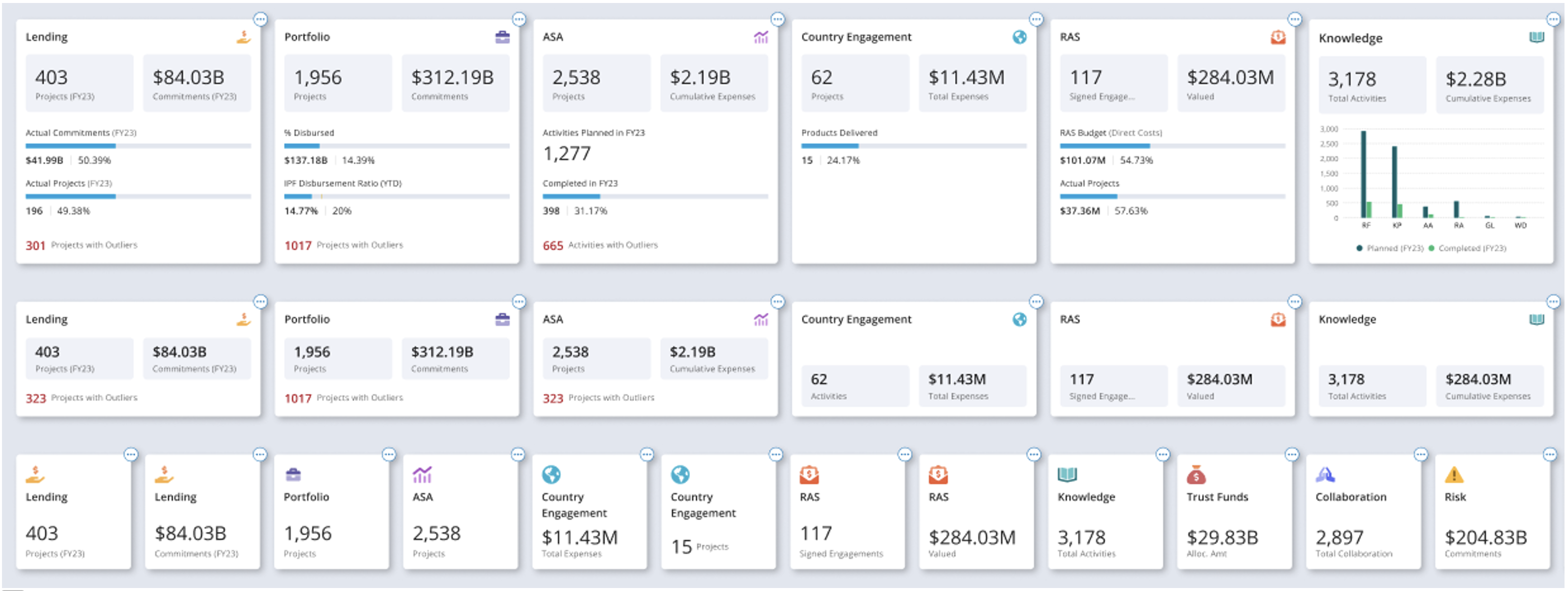The height and width of the screenshot is (591, 1568).
Task: Open the 665 Activities with Outliers link
Action: coord(600,245)
